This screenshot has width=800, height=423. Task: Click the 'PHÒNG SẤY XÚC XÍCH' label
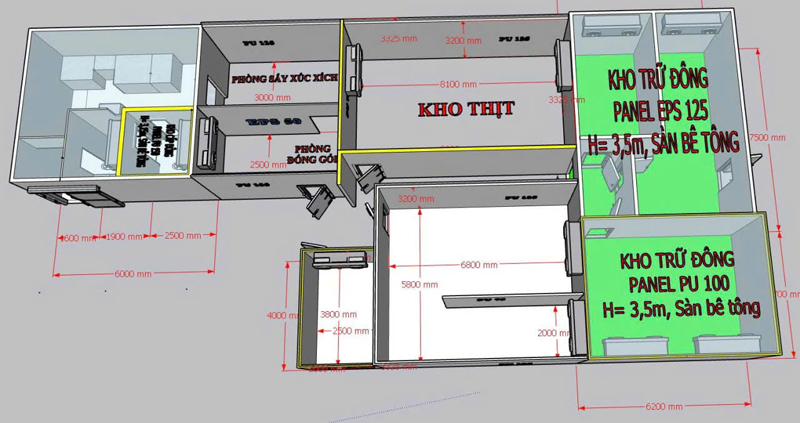point(284,79)
